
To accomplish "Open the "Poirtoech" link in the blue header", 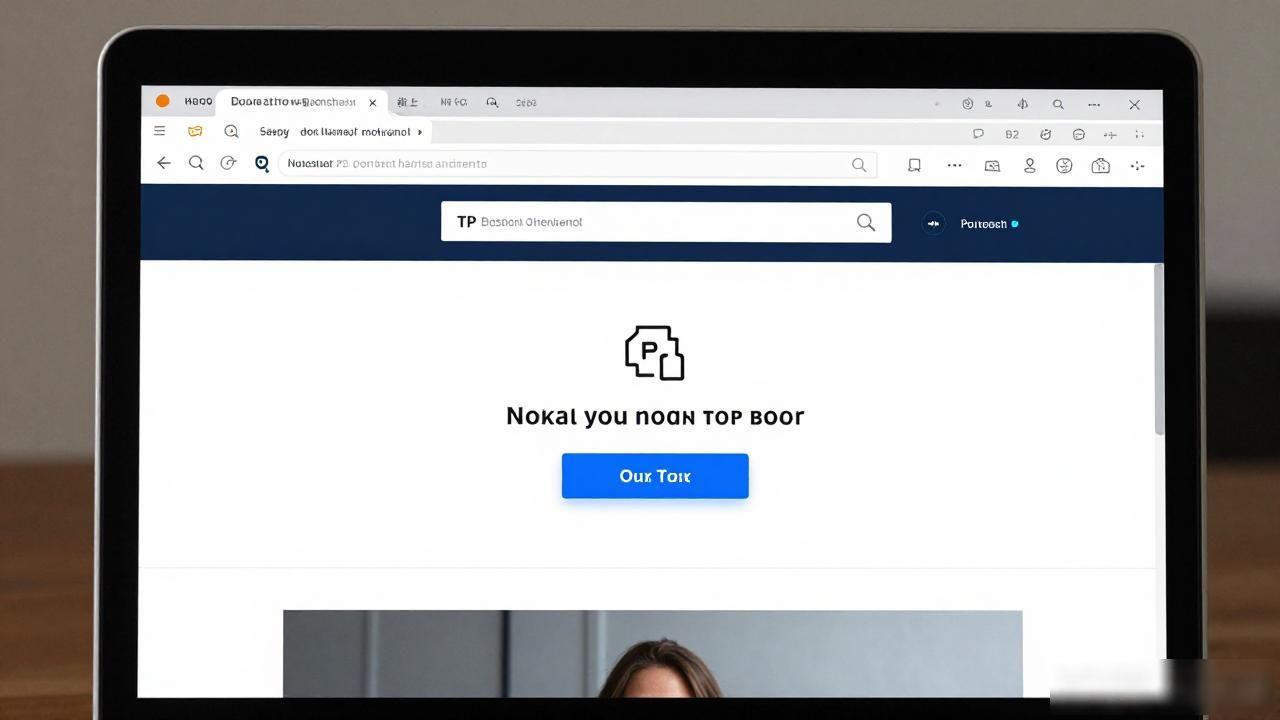I will tap(984, 224).
